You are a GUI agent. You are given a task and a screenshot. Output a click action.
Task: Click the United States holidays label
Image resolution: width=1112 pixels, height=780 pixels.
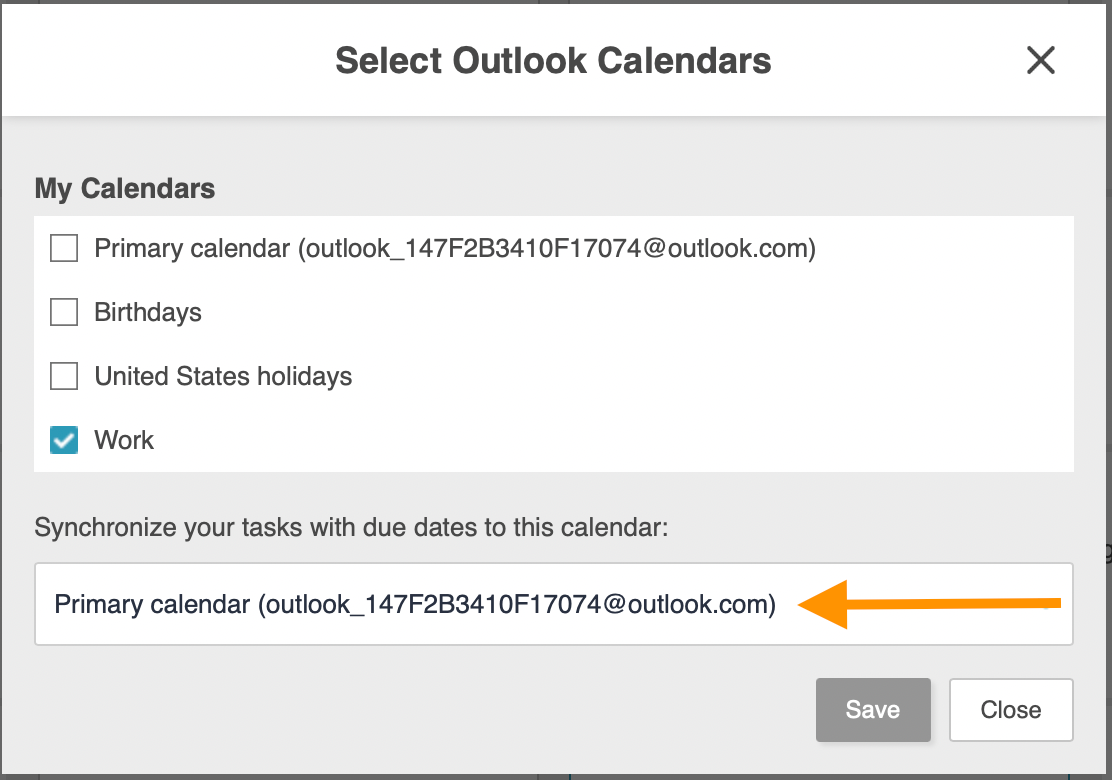[x=222, y=376]
